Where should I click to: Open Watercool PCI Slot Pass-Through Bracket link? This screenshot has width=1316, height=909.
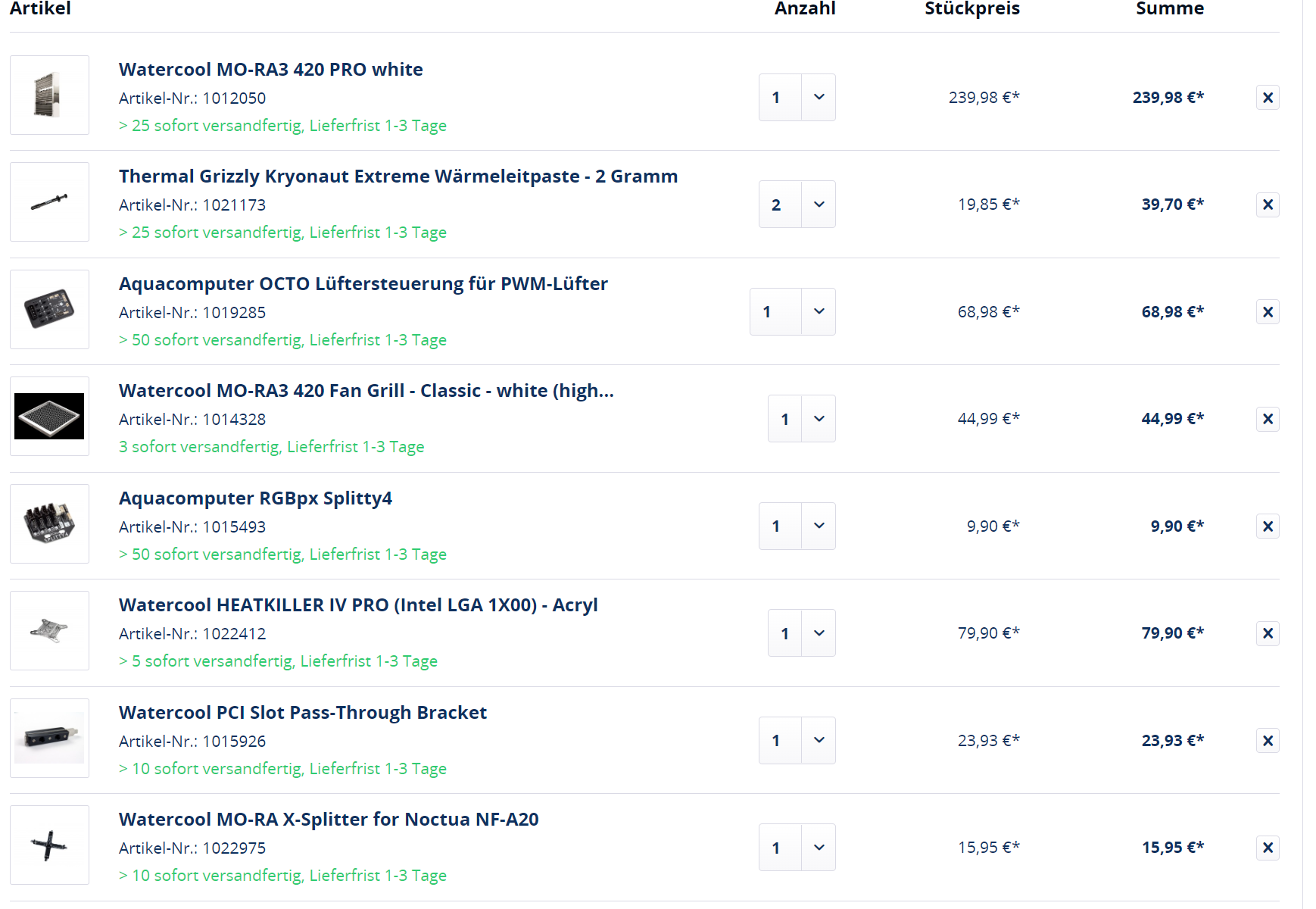pyautogui.click(x=302, y=713)
